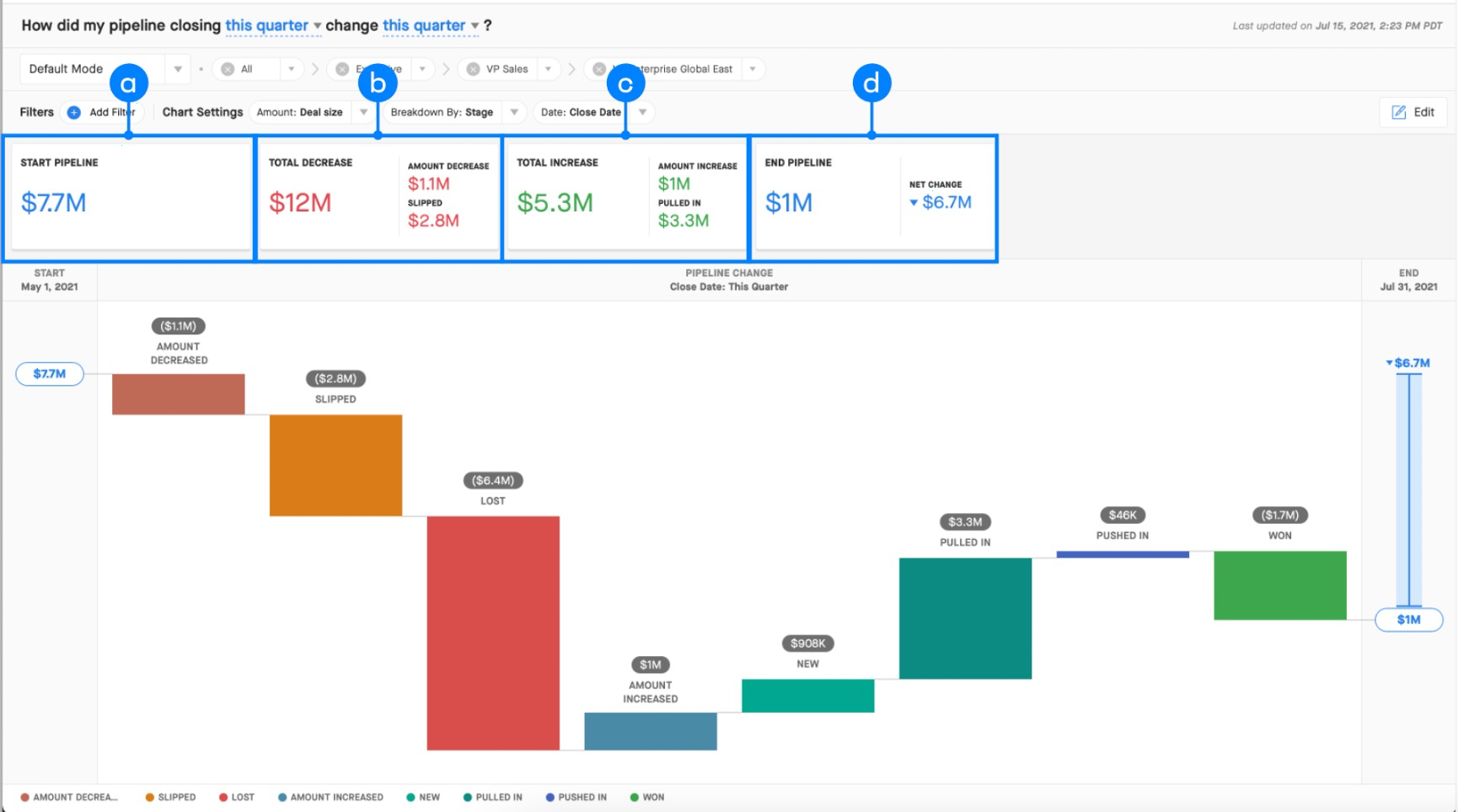
Task: Click the Total Increase $5.3M value
Action: (x=555, y=203)
